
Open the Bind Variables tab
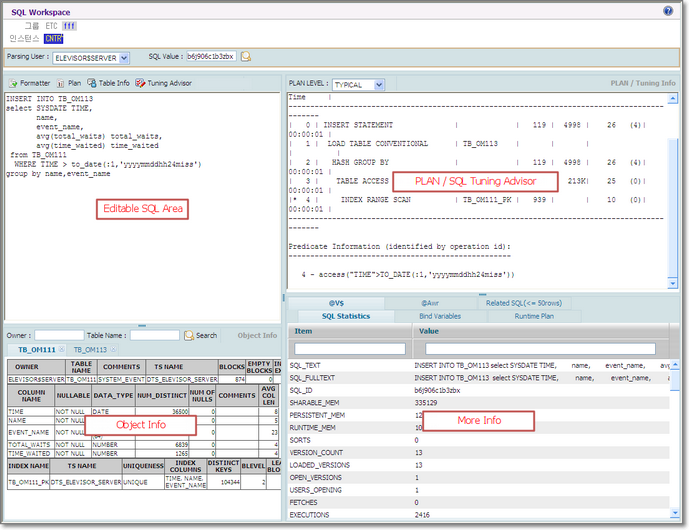[440, 316]
